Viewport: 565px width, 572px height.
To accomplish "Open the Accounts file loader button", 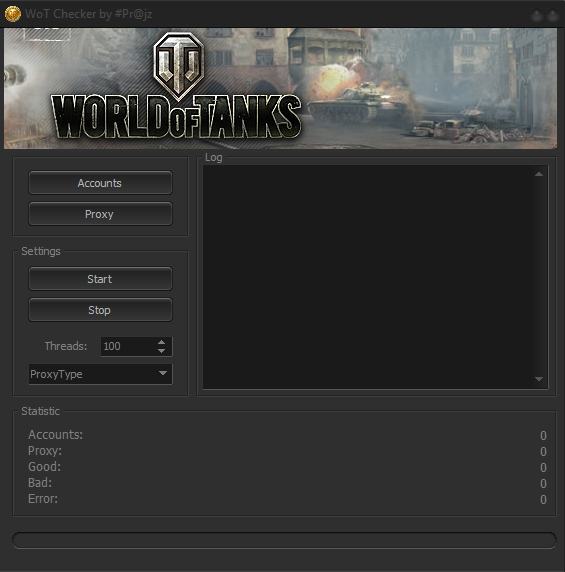I will pos(100,183).
